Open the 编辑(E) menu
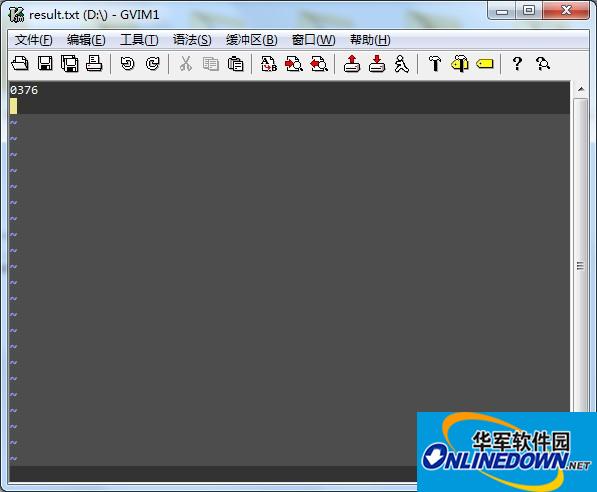597x492 pixels. click(x=86, y=40)
